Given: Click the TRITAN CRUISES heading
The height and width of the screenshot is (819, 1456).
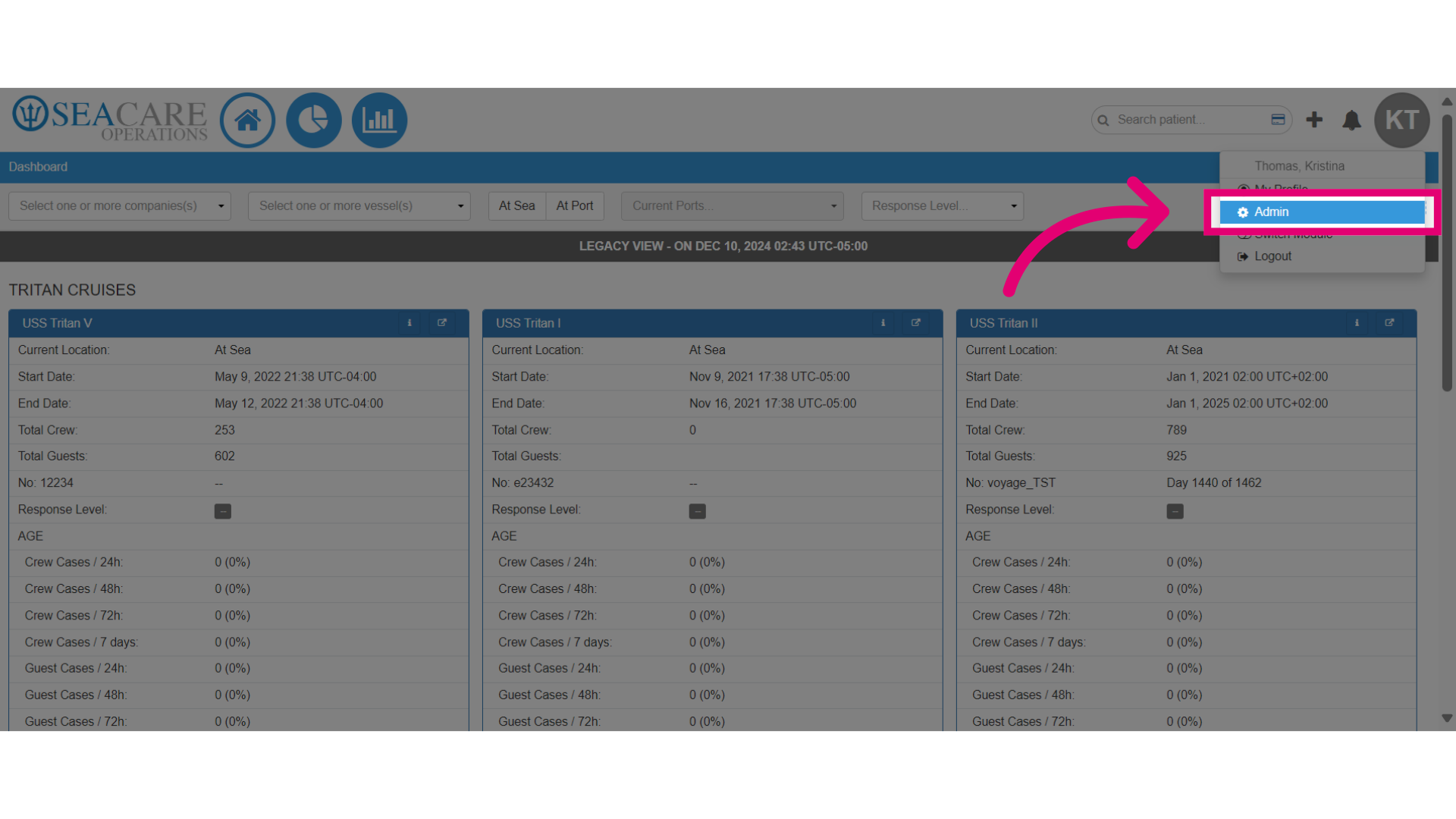Looking at the screenshot, I should (x=72, y=290).
